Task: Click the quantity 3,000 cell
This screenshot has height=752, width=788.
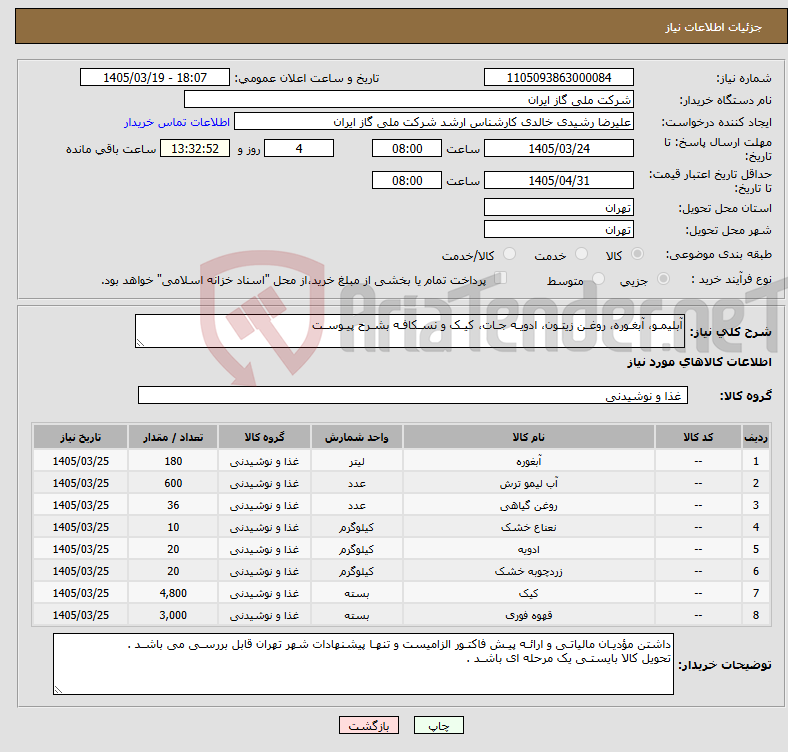Action: [173, 615]
